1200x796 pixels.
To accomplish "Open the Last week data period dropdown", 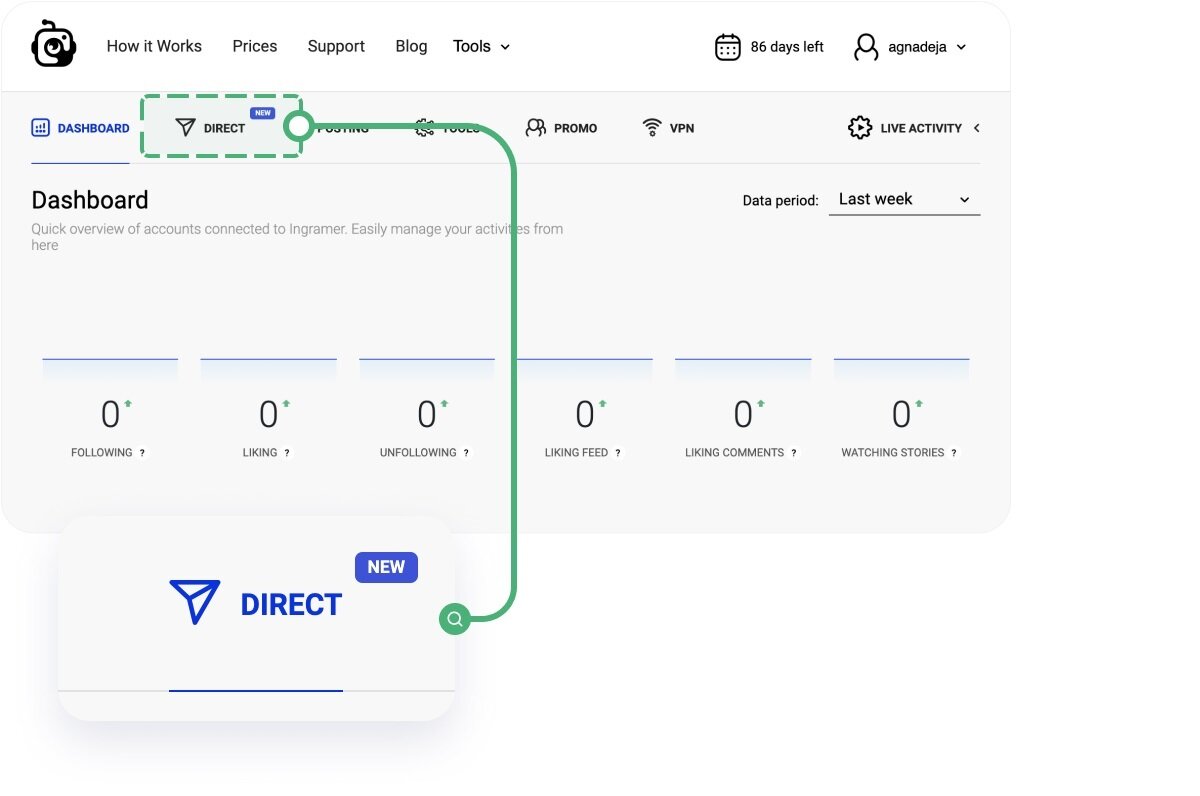I will 903,199.
